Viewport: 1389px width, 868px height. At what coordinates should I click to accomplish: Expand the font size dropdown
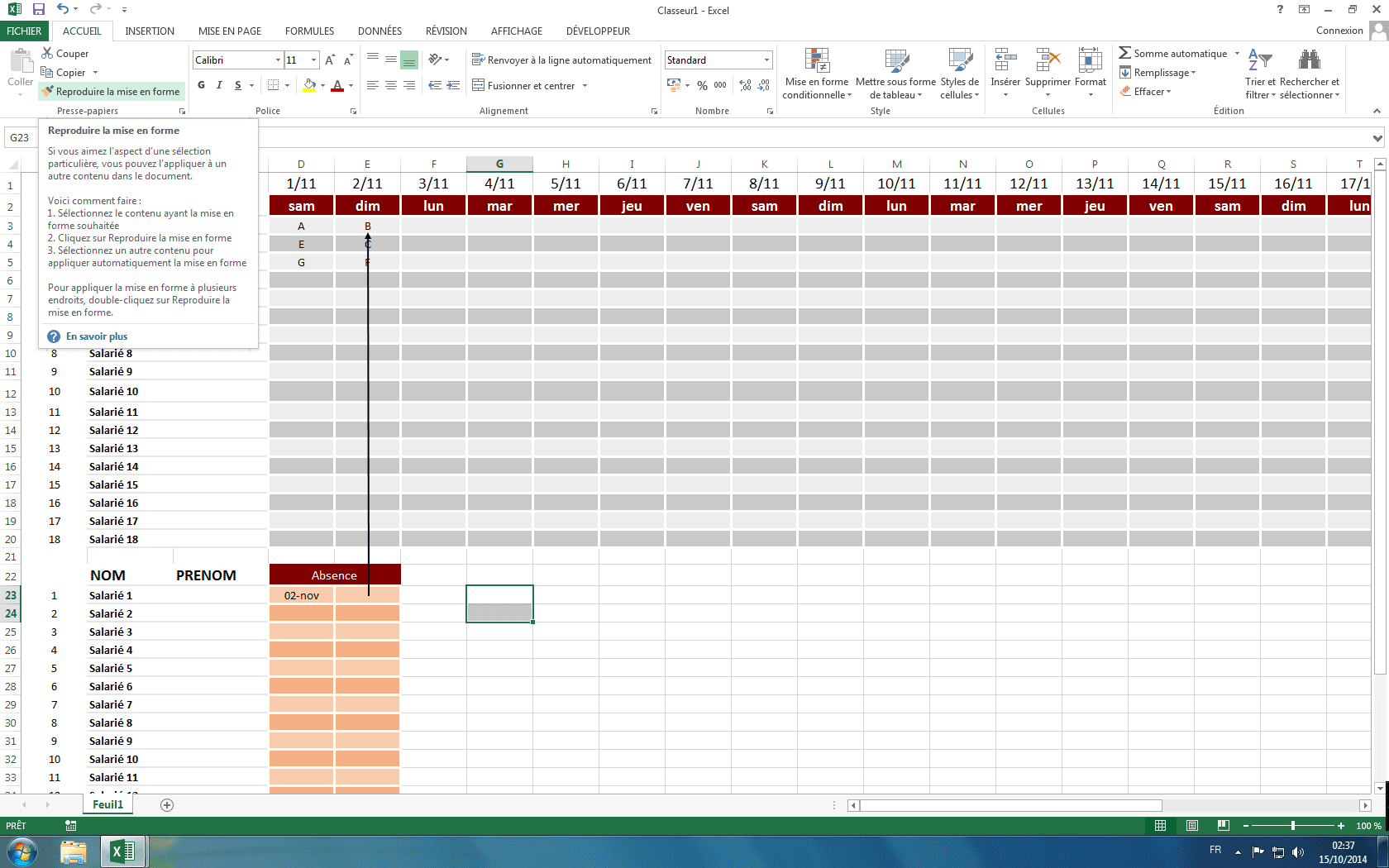tap(313, 60)
